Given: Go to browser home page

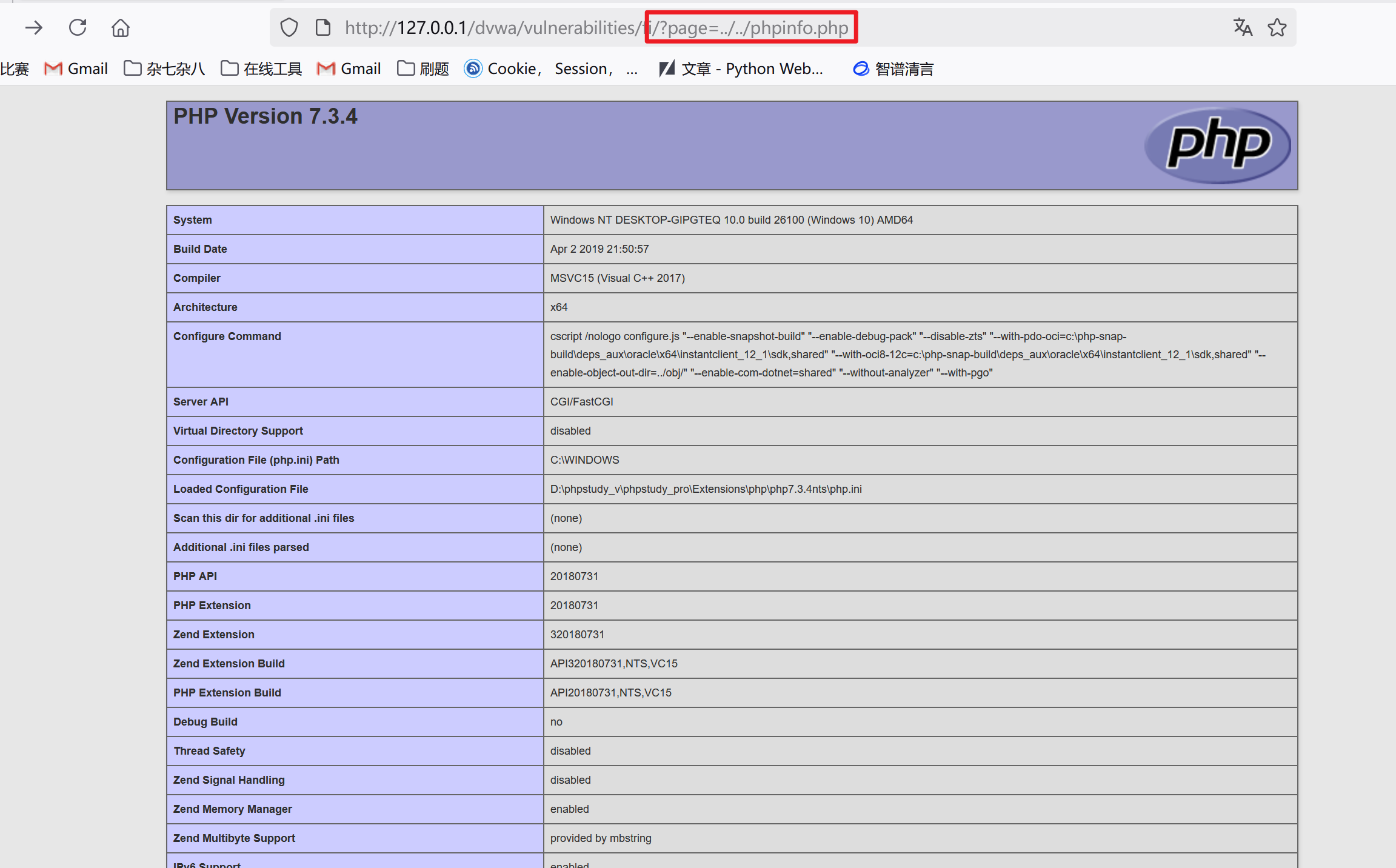Looking at the screenshot, I should [121, 27].
